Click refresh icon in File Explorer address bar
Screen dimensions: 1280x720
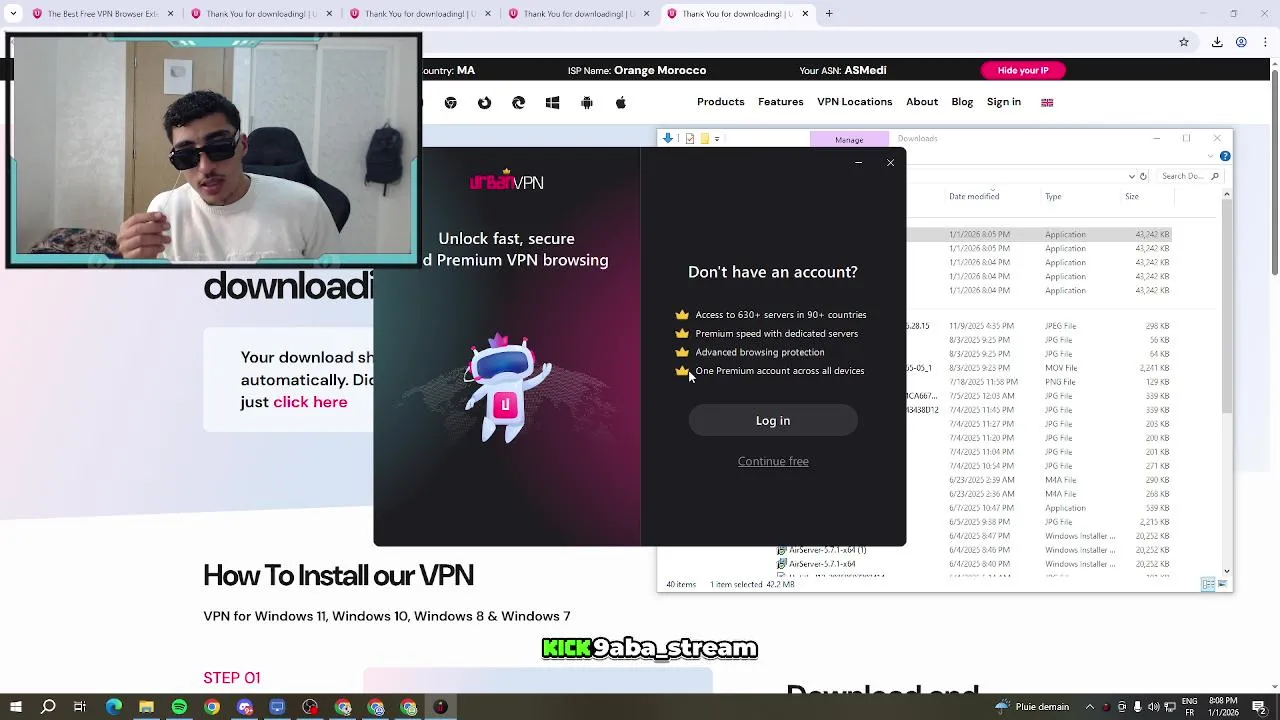click(x=1143, y=176)
